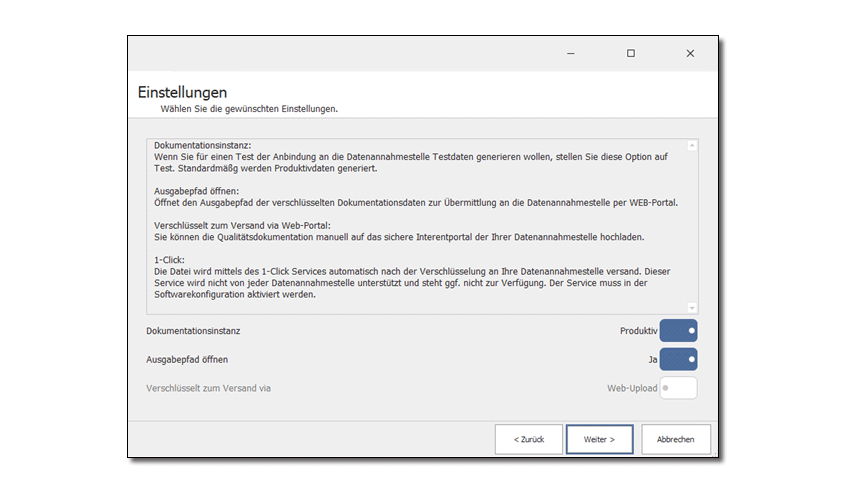Viewport: 846px width, 494px height.
Task: Maximize the settings dialog window
Action: coord(630,54)
